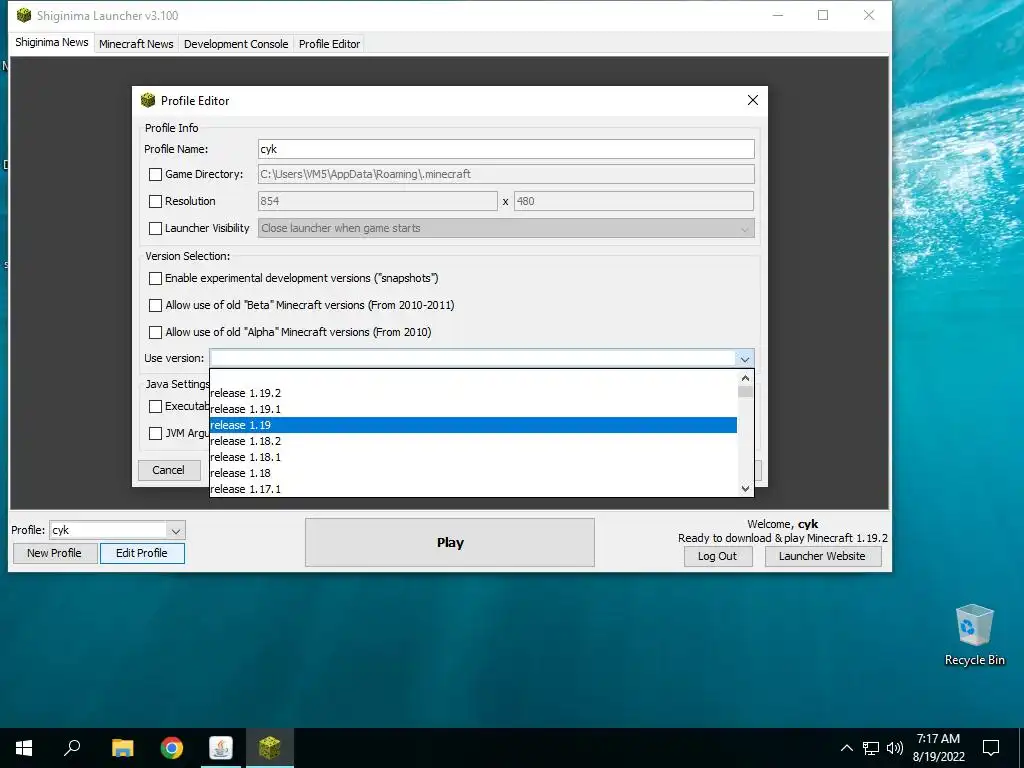Switch to Minecraft News tab

pos(136,44)
